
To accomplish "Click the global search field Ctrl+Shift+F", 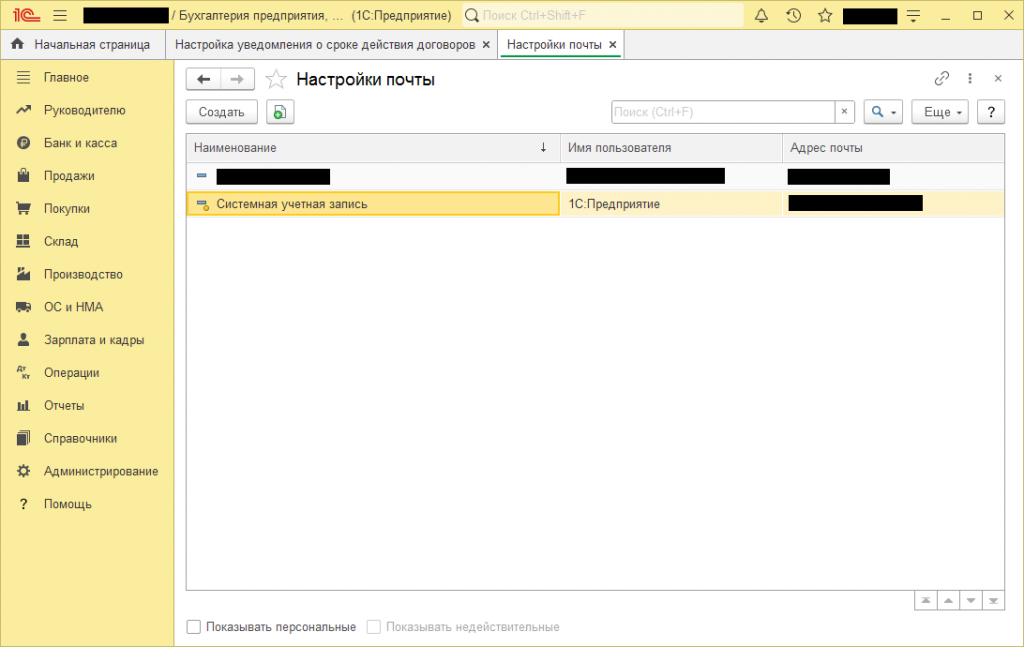I will coord(603,15).
